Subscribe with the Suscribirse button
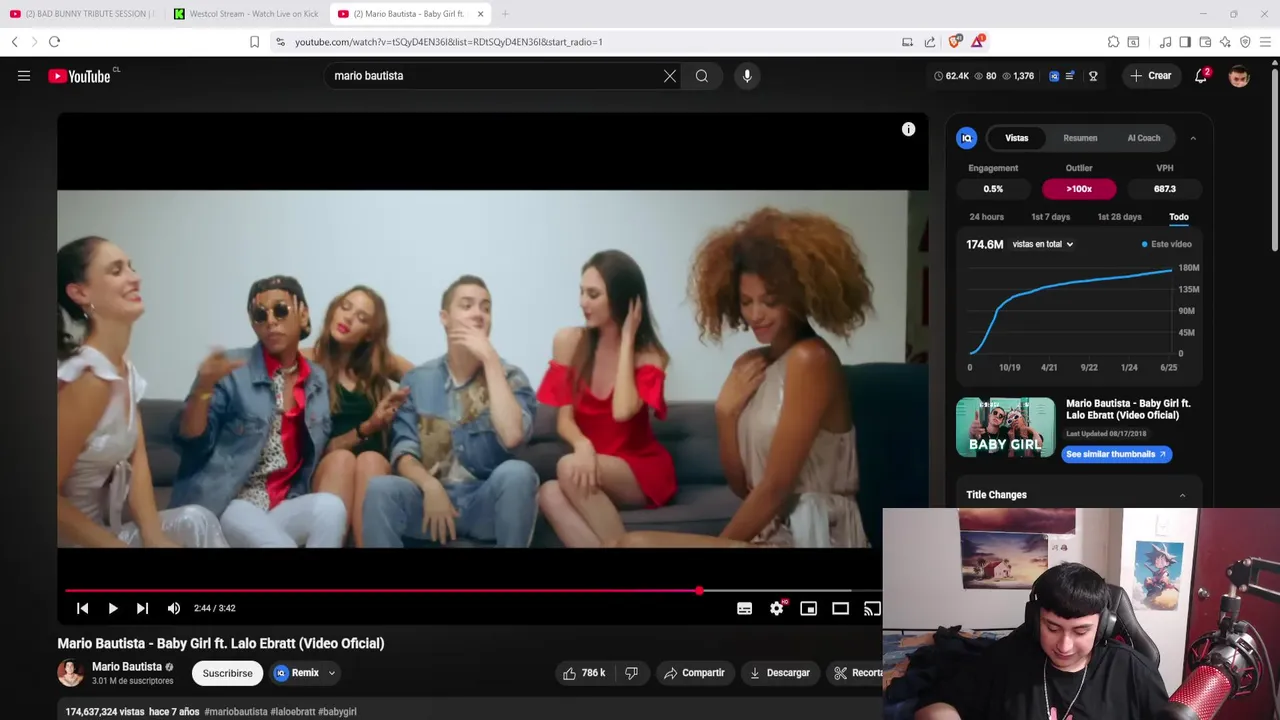The height and width of the screenshot is (720, 1280). (227, 673)
